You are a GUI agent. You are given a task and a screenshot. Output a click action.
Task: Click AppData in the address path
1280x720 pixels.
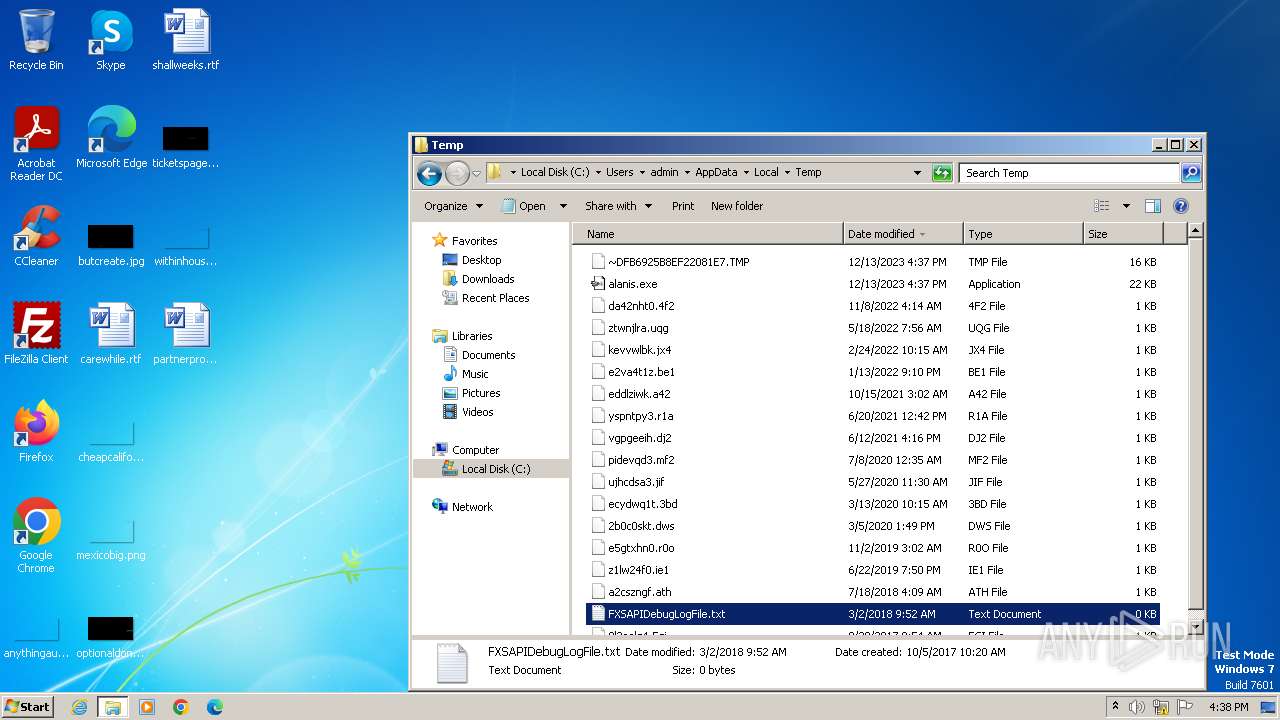(x=716, y=173)
